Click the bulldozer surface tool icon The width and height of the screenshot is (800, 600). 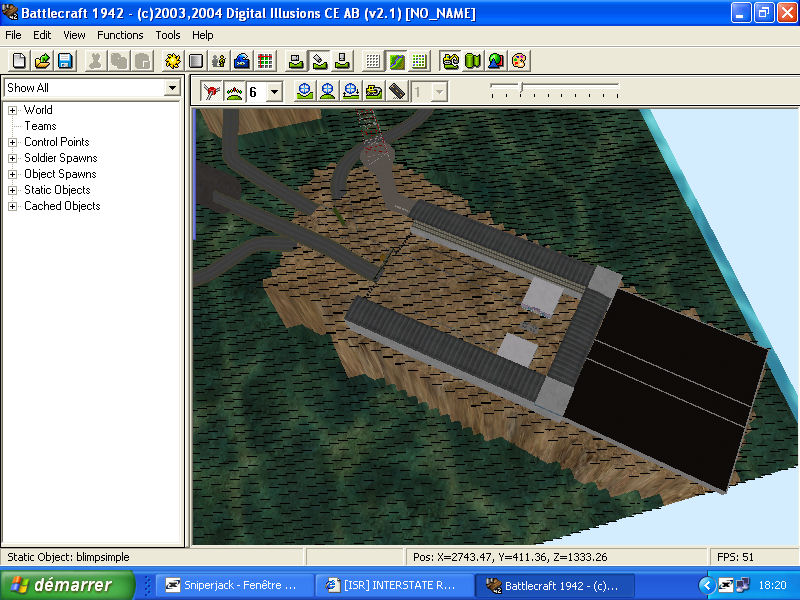[451, 61]
